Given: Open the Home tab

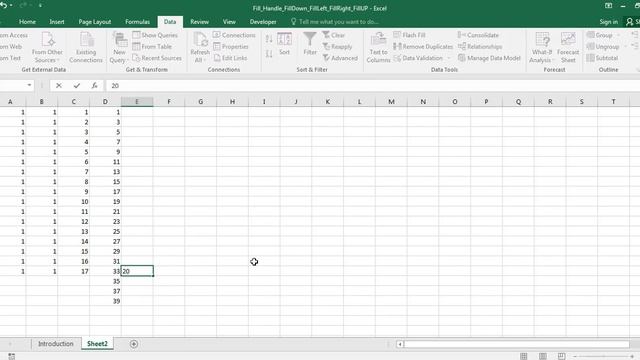Looking at the screenshot, I should click(27, 22).
